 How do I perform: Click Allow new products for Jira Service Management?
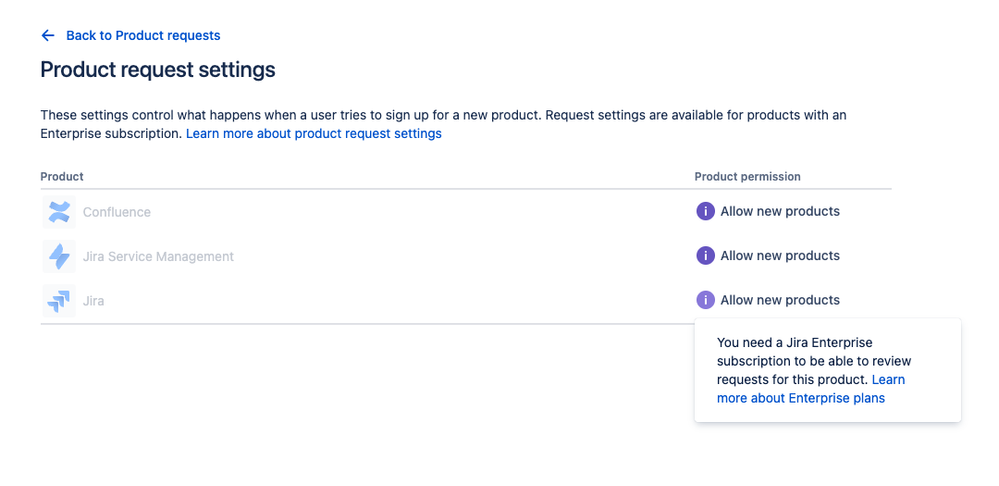[x=779, y=255]
